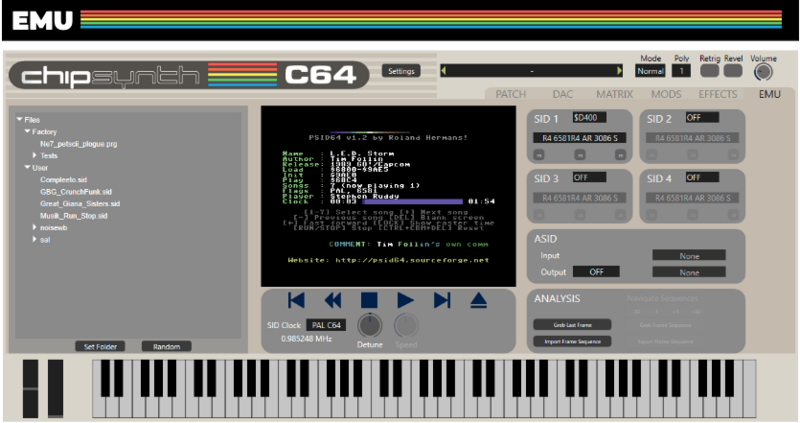Image resolution: width=800 pixels, height=423 pixels.
Task: Expand the sal folder
Action: tap(35, 239)
